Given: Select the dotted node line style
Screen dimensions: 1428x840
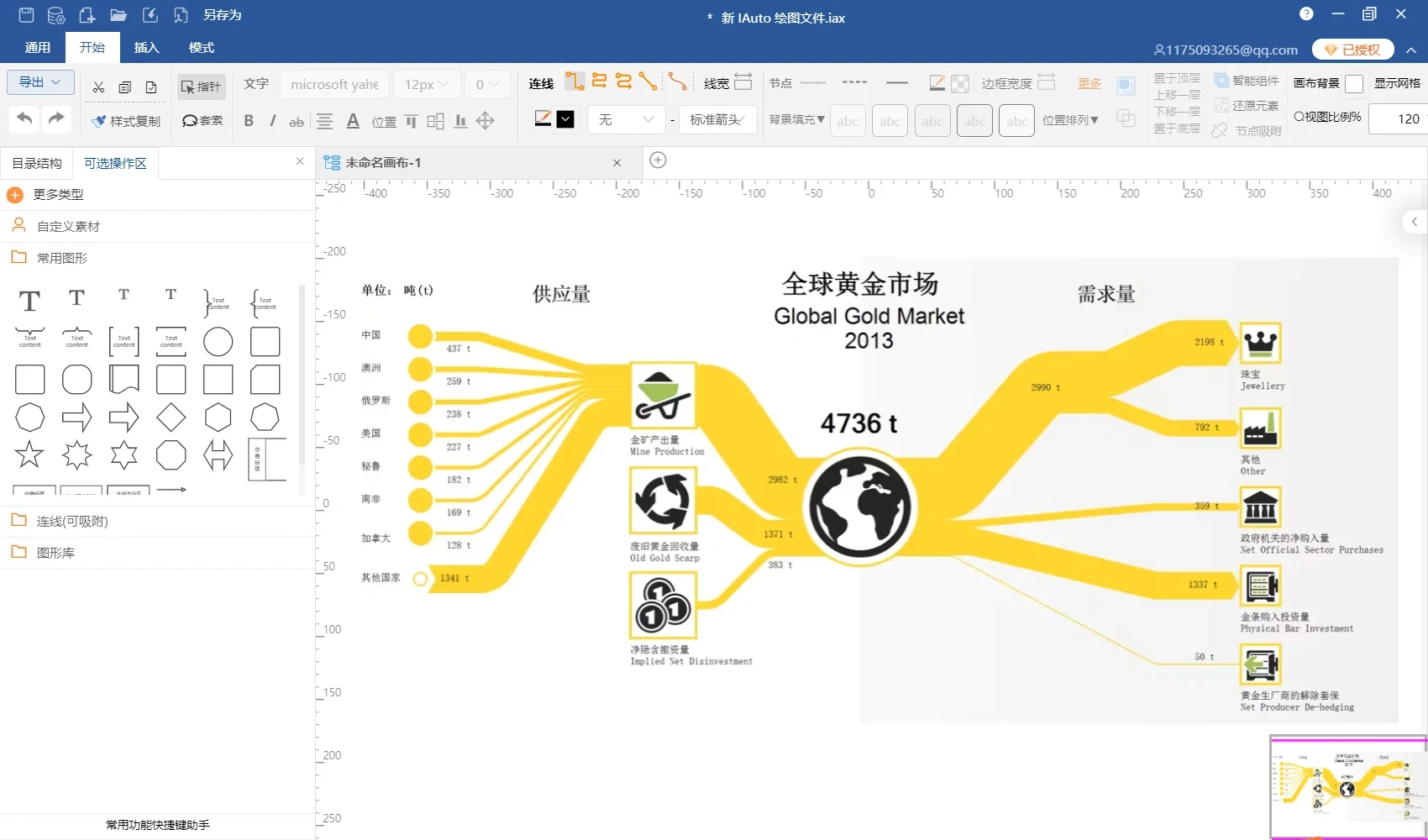Looking at the screenshot, I should pyautogui.click(x=813, y=82).
